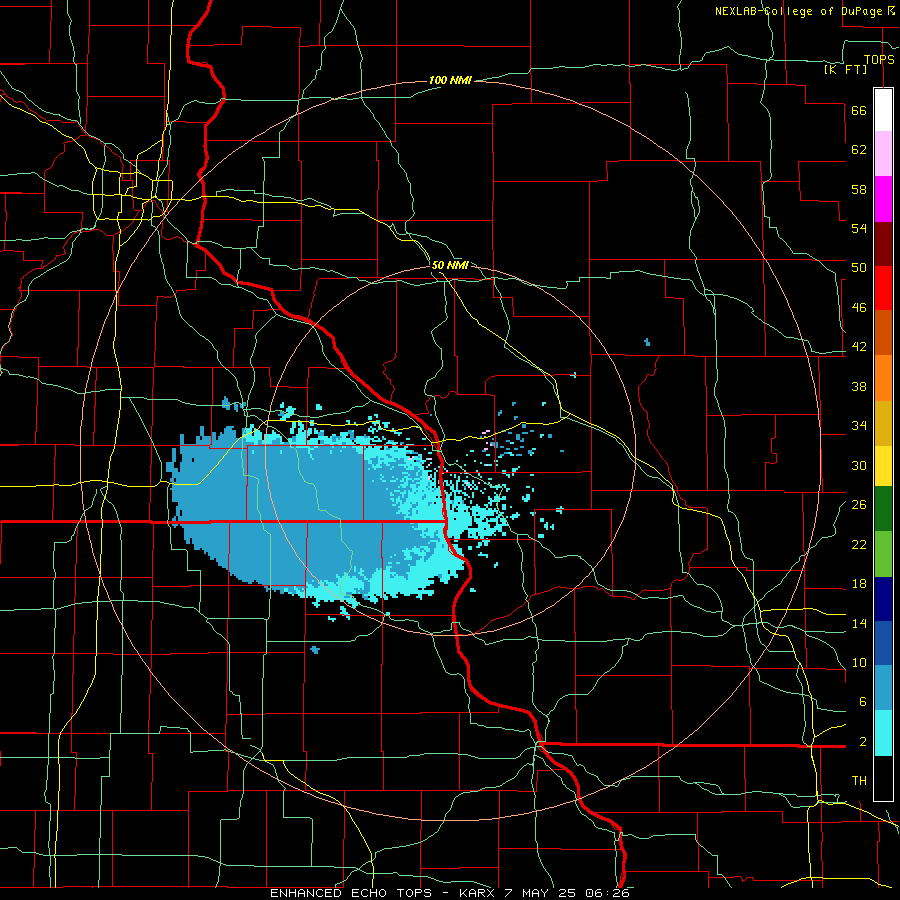The width and height of the screenshot is (900, 900).
Task: Click the '34' legend label
Action: pyautogui.click(x=859, y=426)
